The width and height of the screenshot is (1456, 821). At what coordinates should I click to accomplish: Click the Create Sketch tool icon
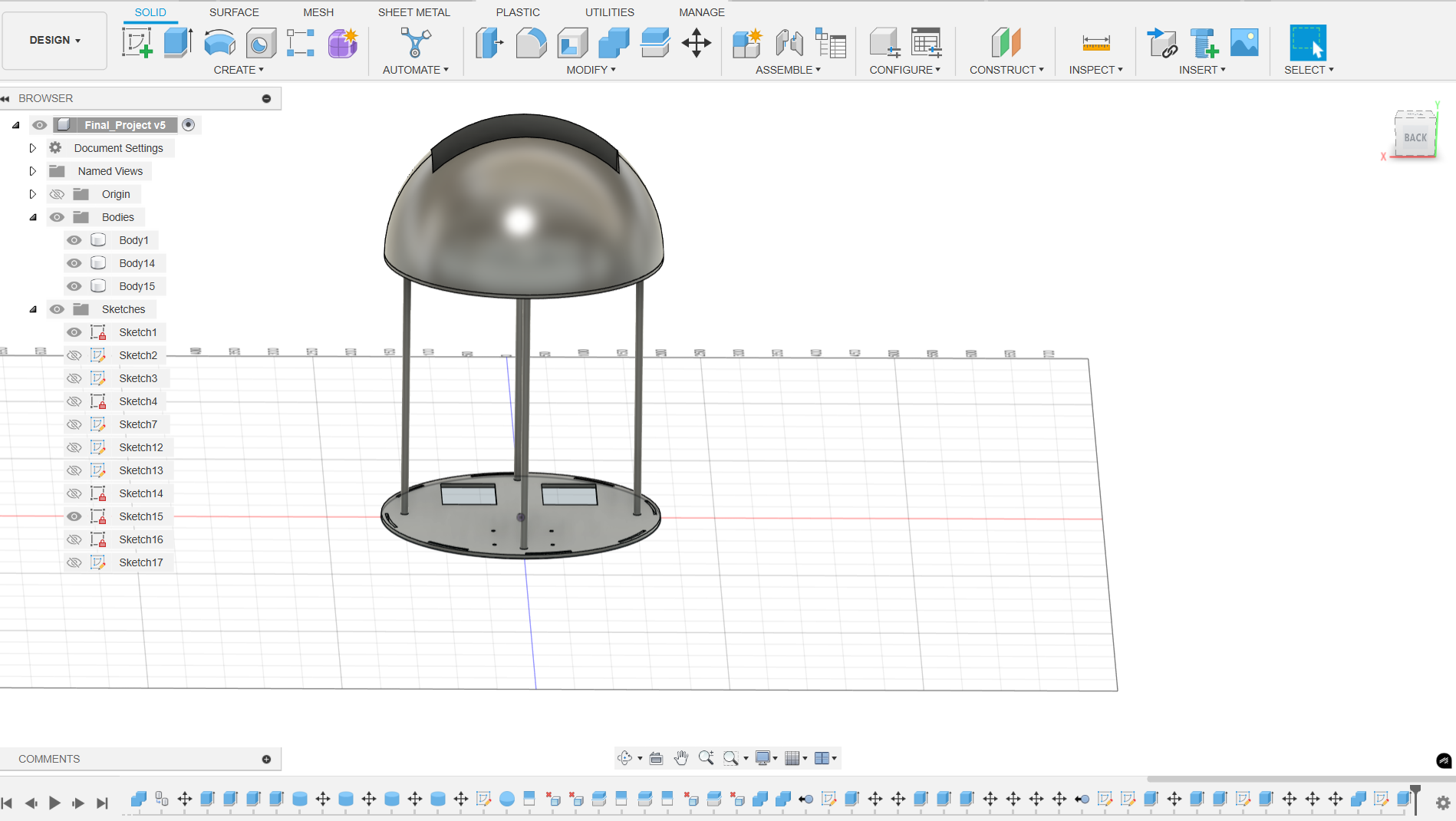click(137, 43)
